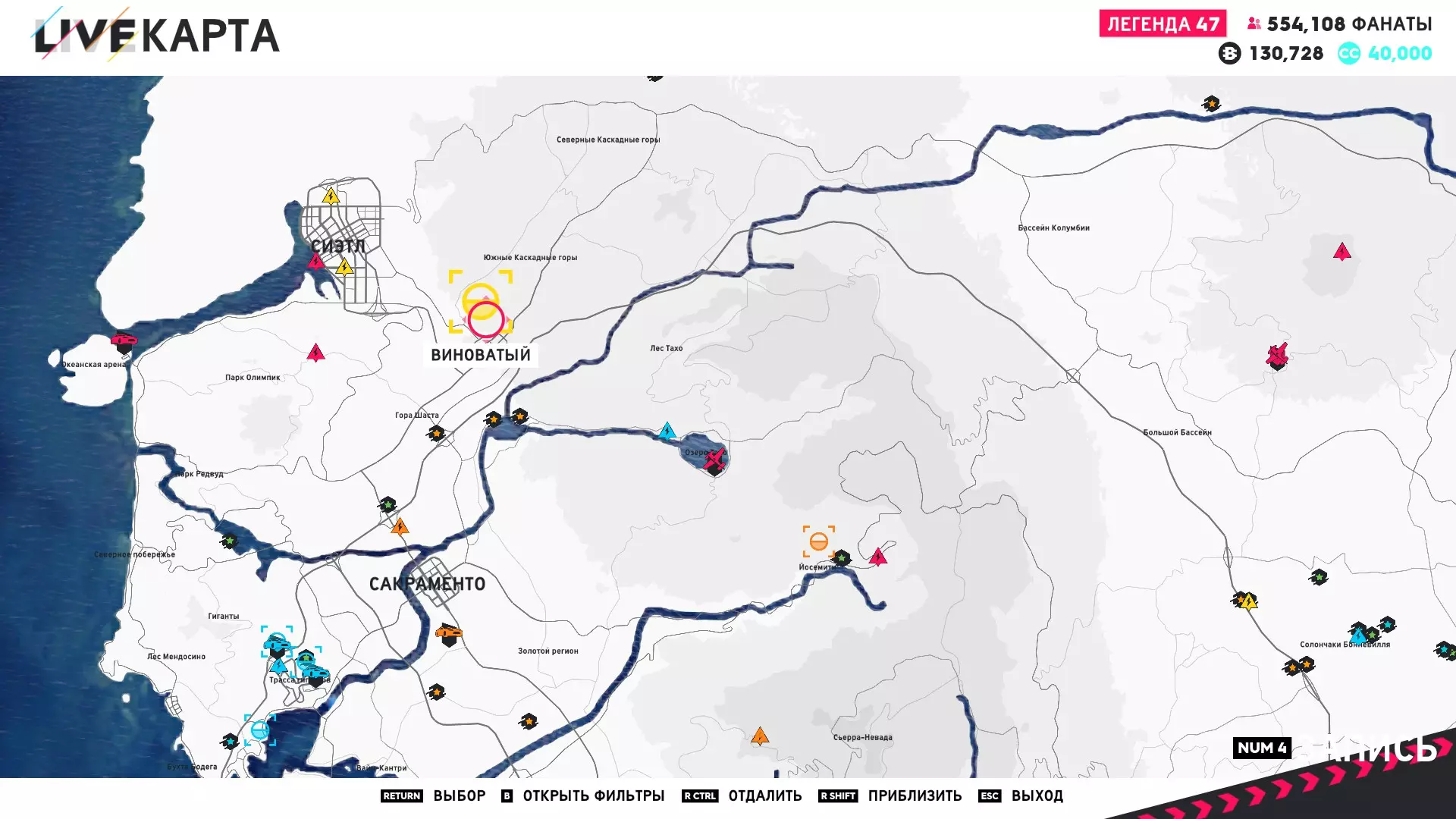Image resolution: width=1456 pixels, height=819 pixels.
Task: Click the orange triangle marker near Сьерра-Невада
Action: click(x=759, y=736)
